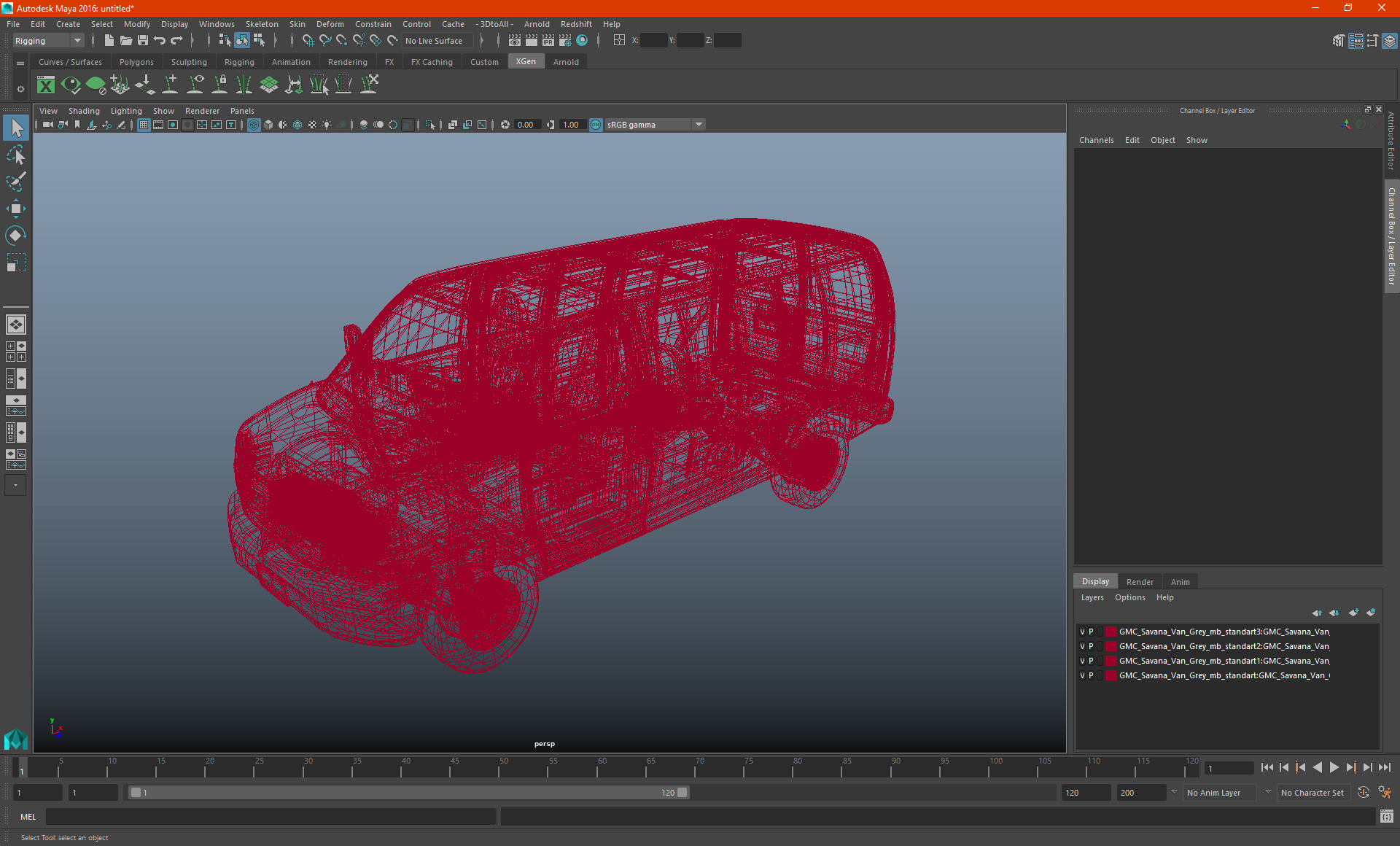The height and width of the screenshot is (846, 1400).
Task: Select the arrow Select tool
Action: [16, 128]
